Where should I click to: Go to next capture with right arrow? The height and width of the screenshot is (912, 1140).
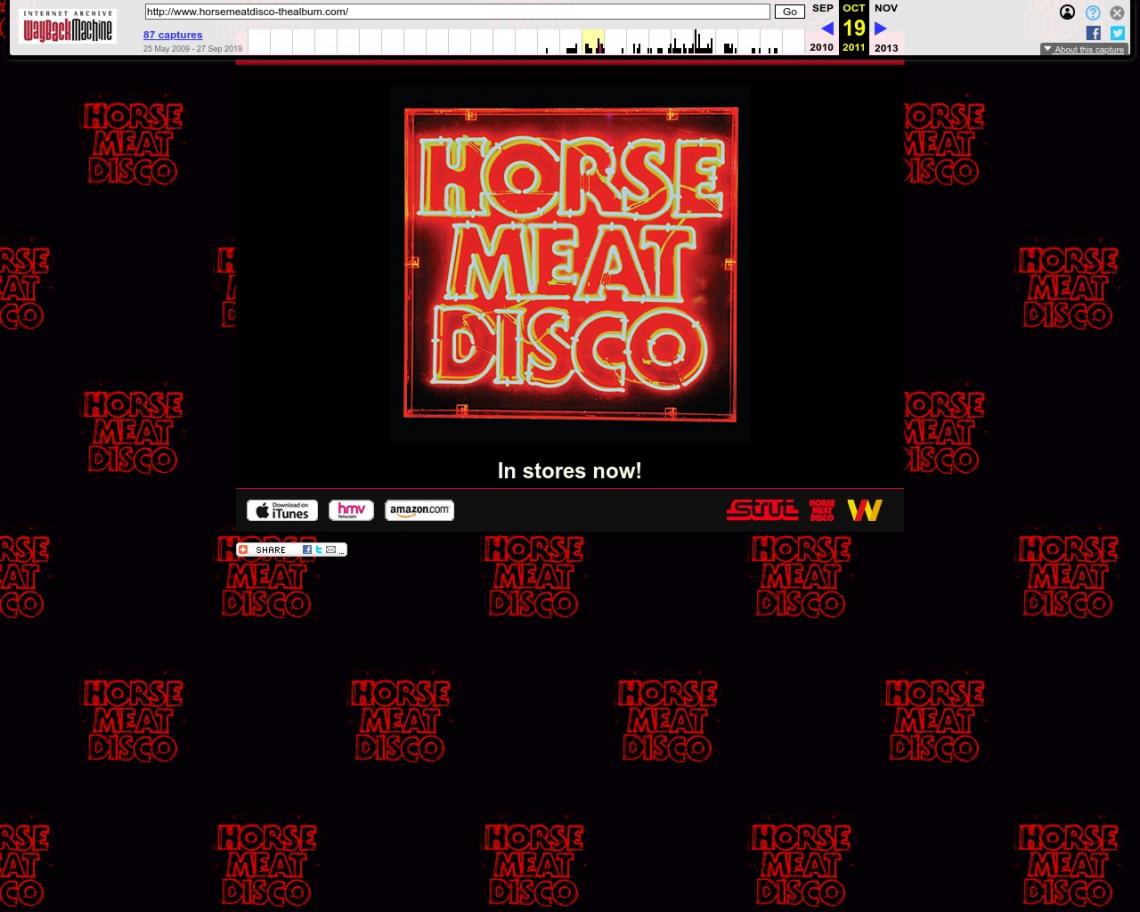pos(880,28)
